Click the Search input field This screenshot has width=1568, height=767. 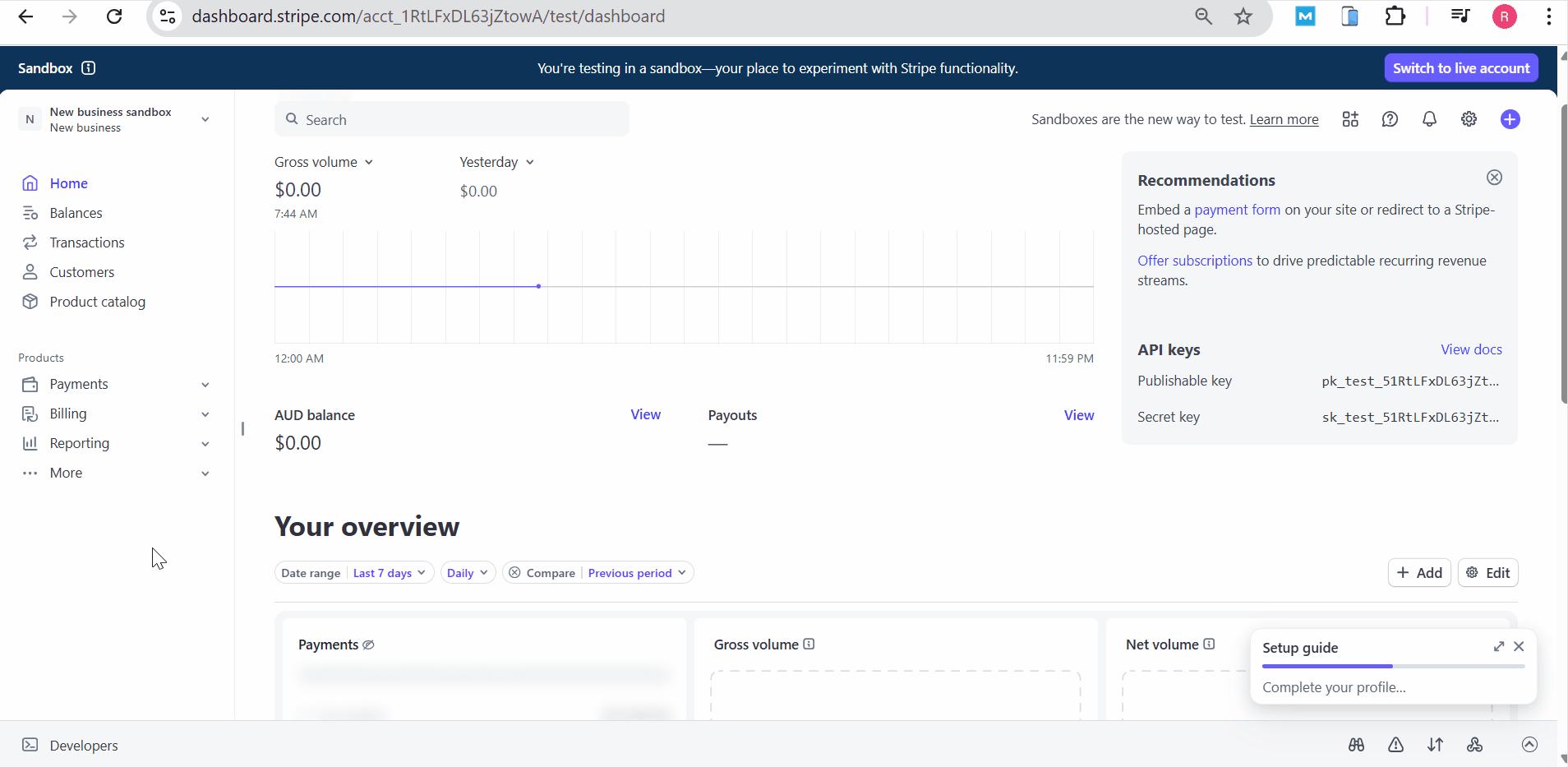point(452,119)
